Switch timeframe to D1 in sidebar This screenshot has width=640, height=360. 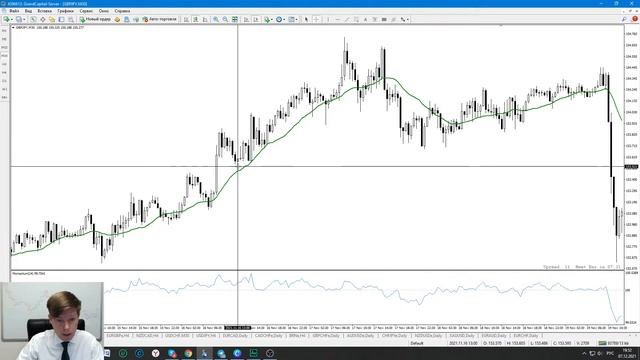[x=4, y=81]
